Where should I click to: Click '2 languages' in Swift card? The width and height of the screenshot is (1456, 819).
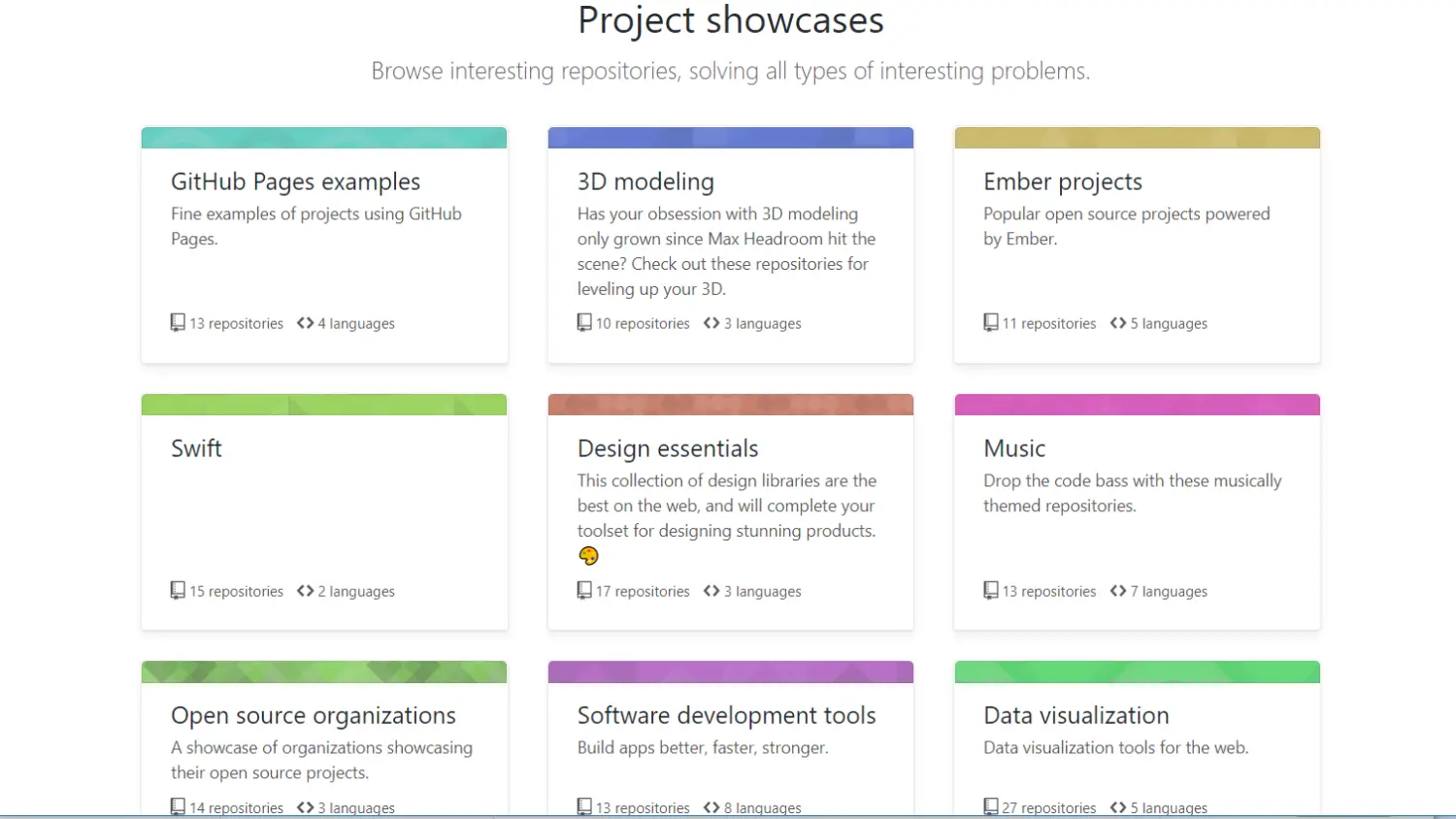356,591
